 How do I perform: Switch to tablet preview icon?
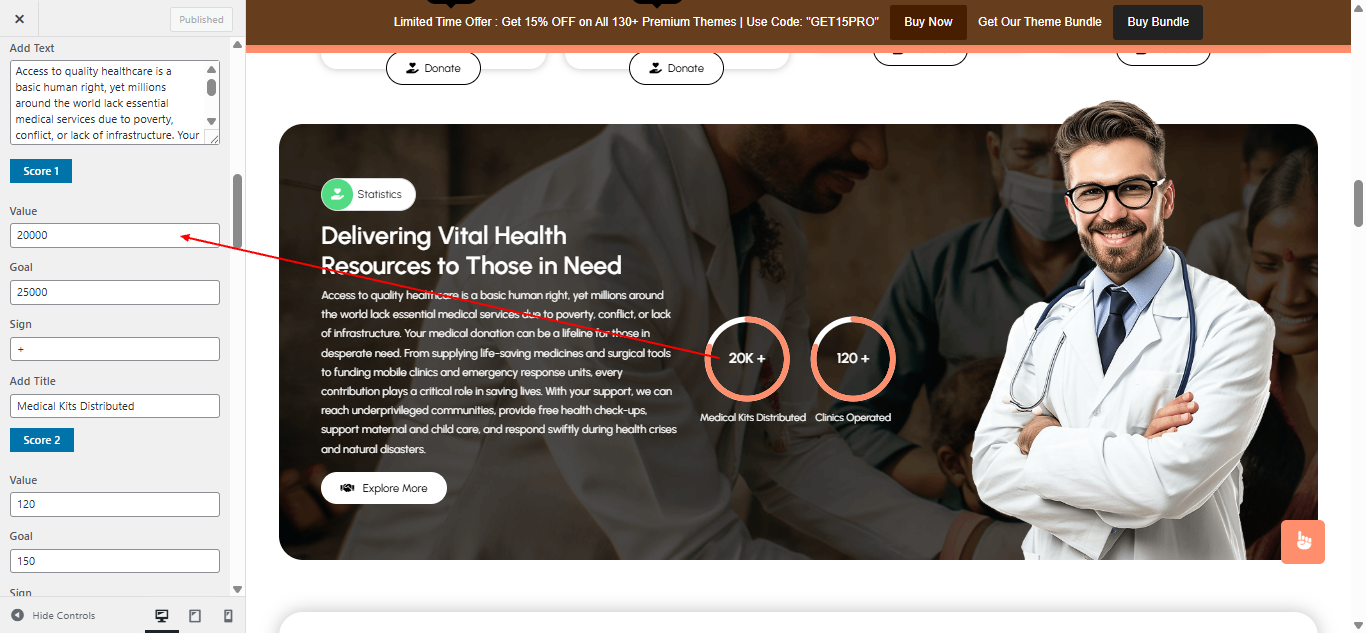point(195,616)
